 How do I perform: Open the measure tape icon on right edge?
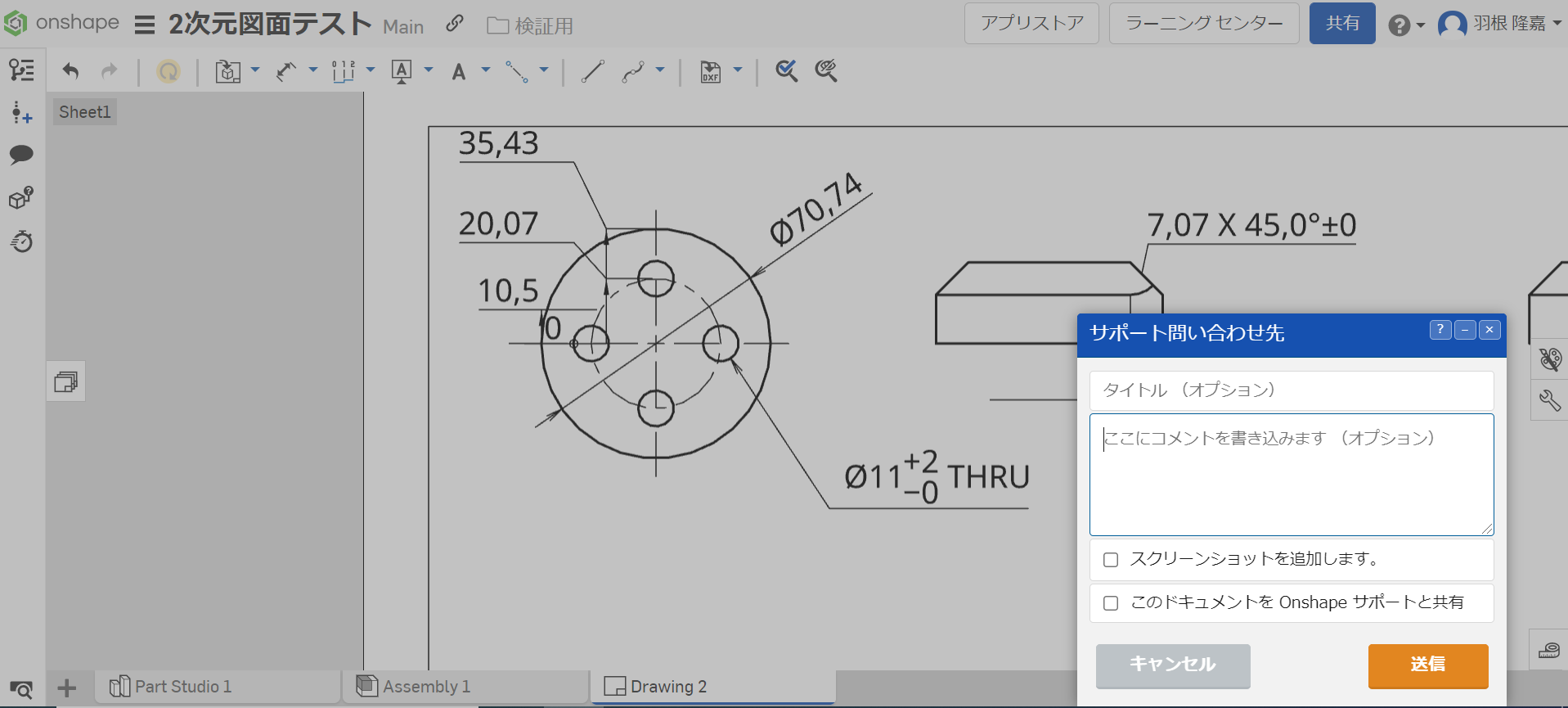click(1549, 650)
